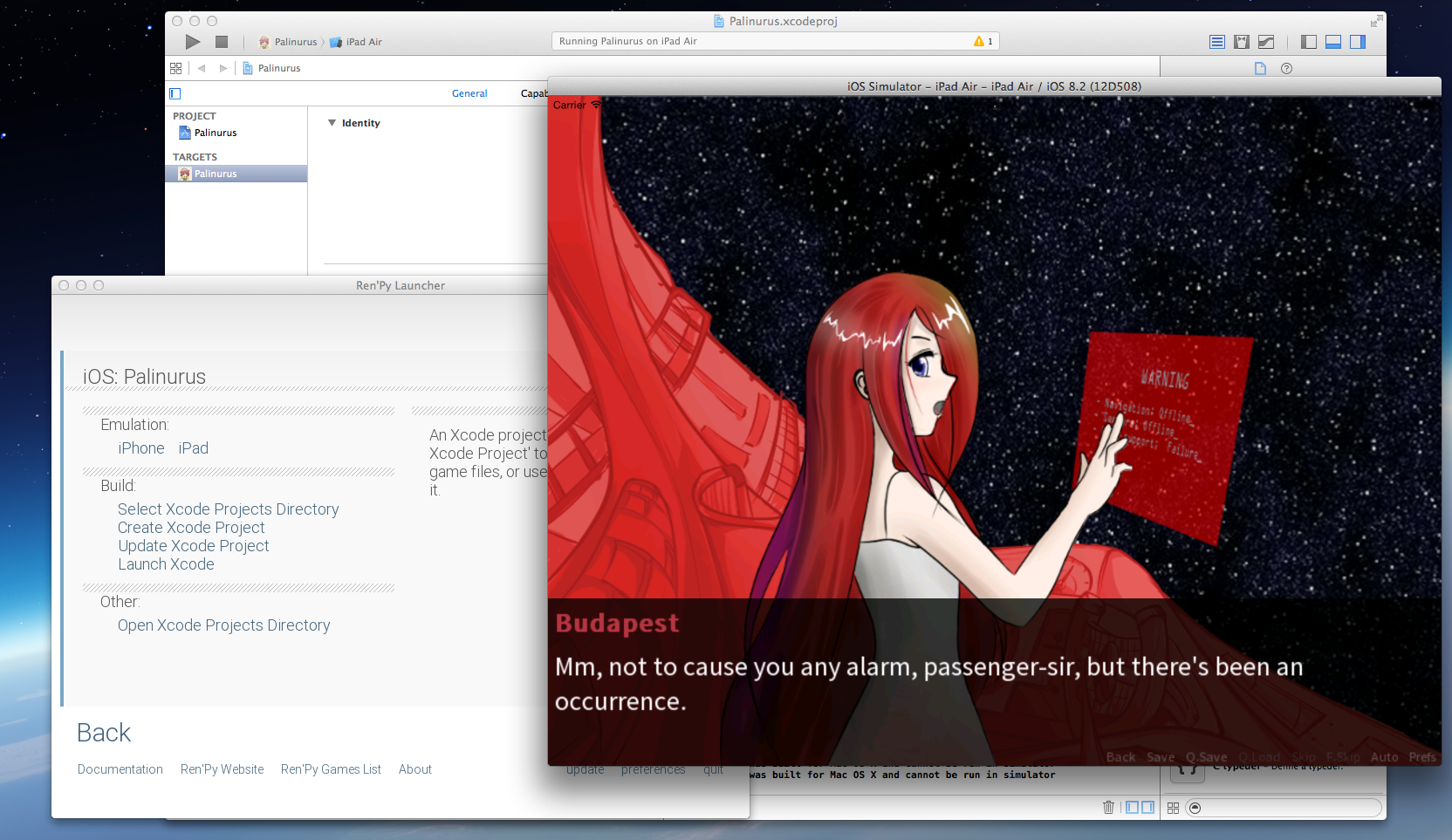Stop the running Palinurus app
1452x840 pixels.
[x=222, y=42]
